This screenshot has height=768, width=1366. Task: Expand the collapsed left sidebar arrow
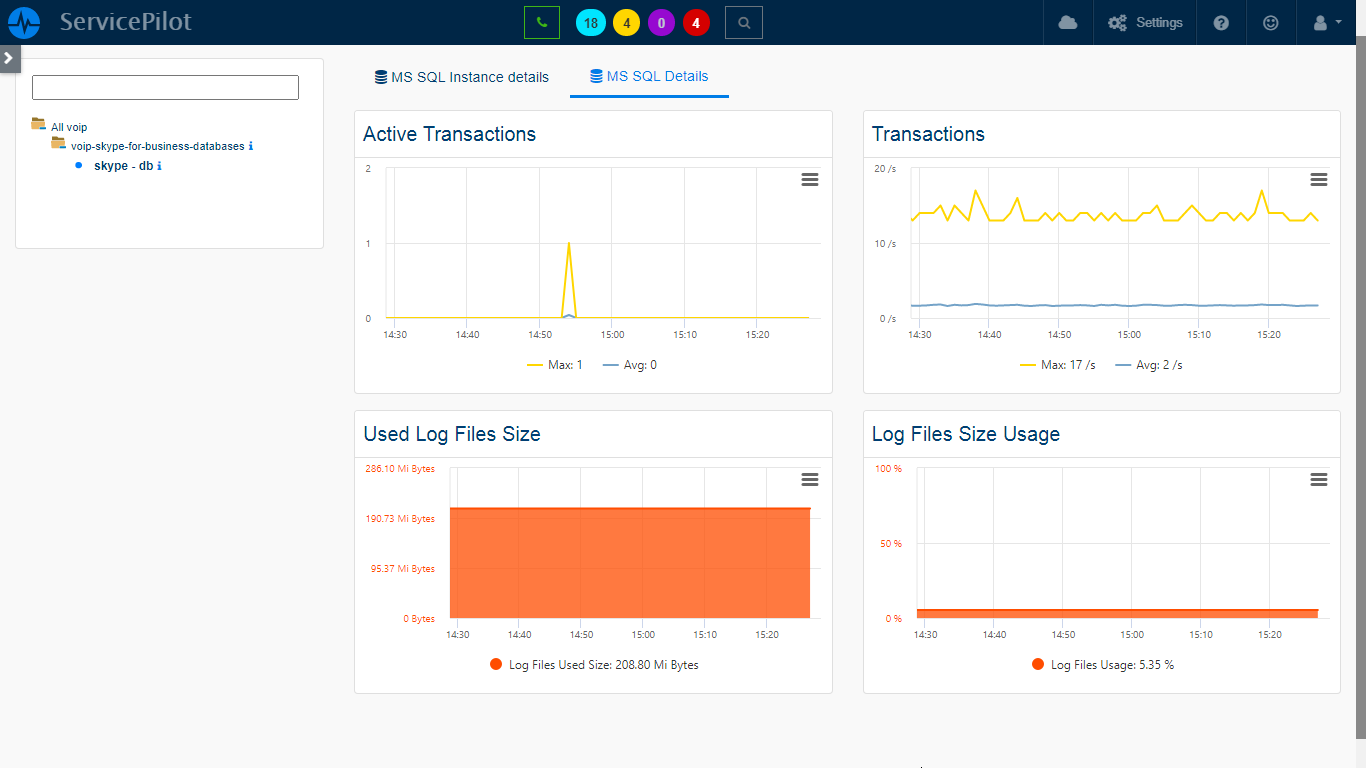(9, 58)
